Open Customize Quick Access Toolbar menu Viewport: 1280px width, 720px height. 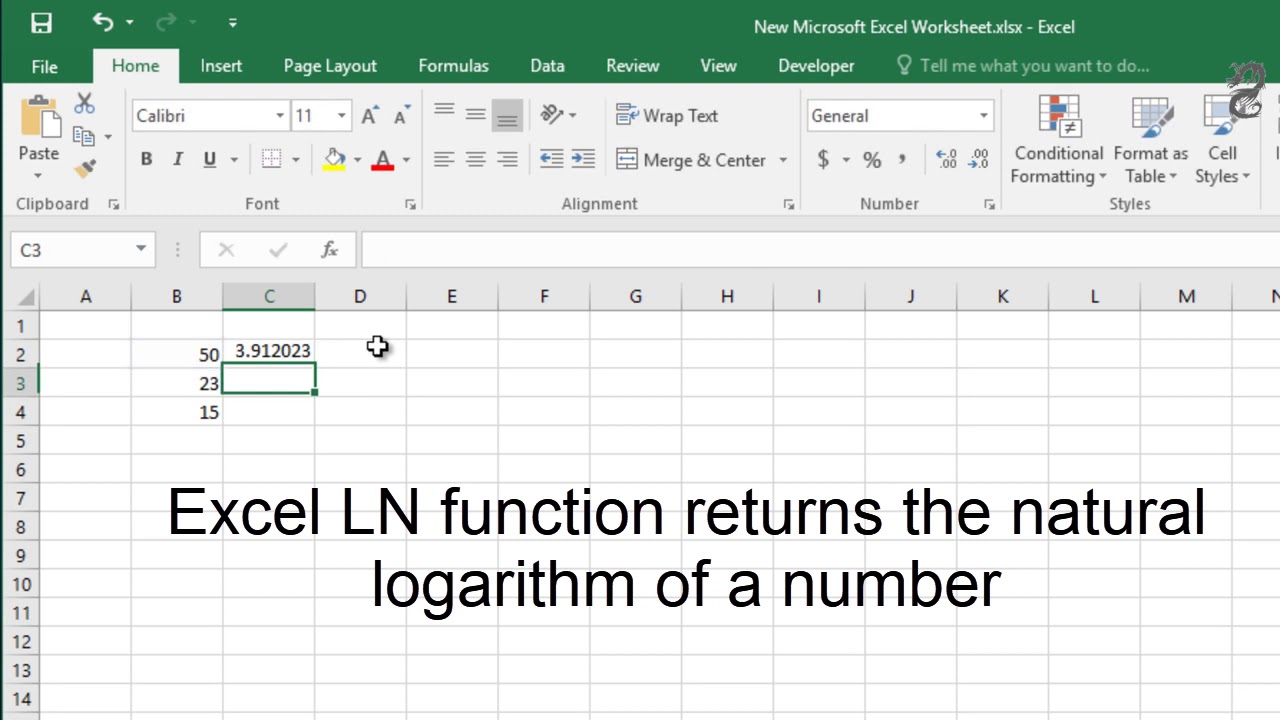click(232, 22)
